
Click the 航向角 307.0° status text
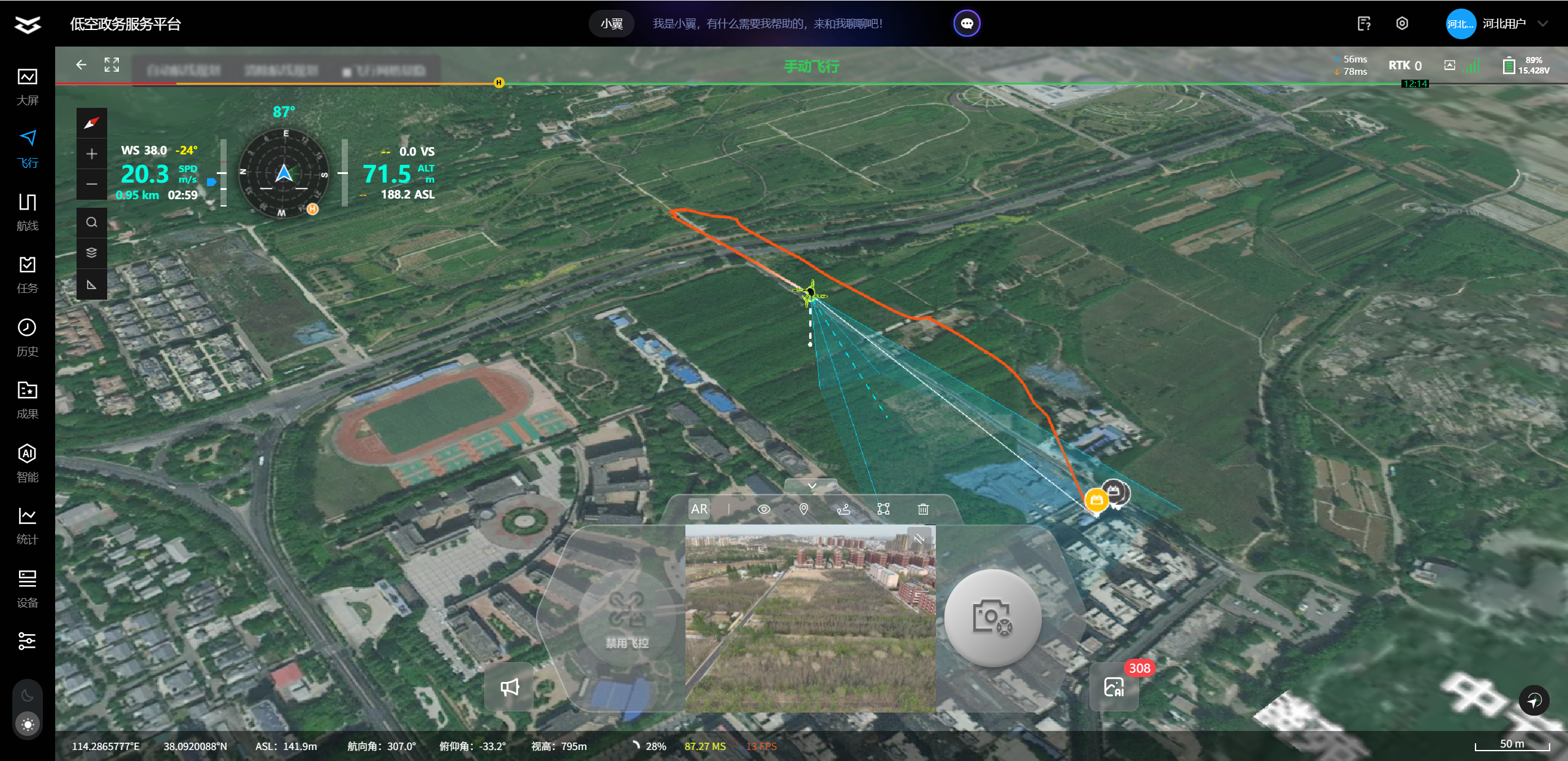(x=381, y=746)
